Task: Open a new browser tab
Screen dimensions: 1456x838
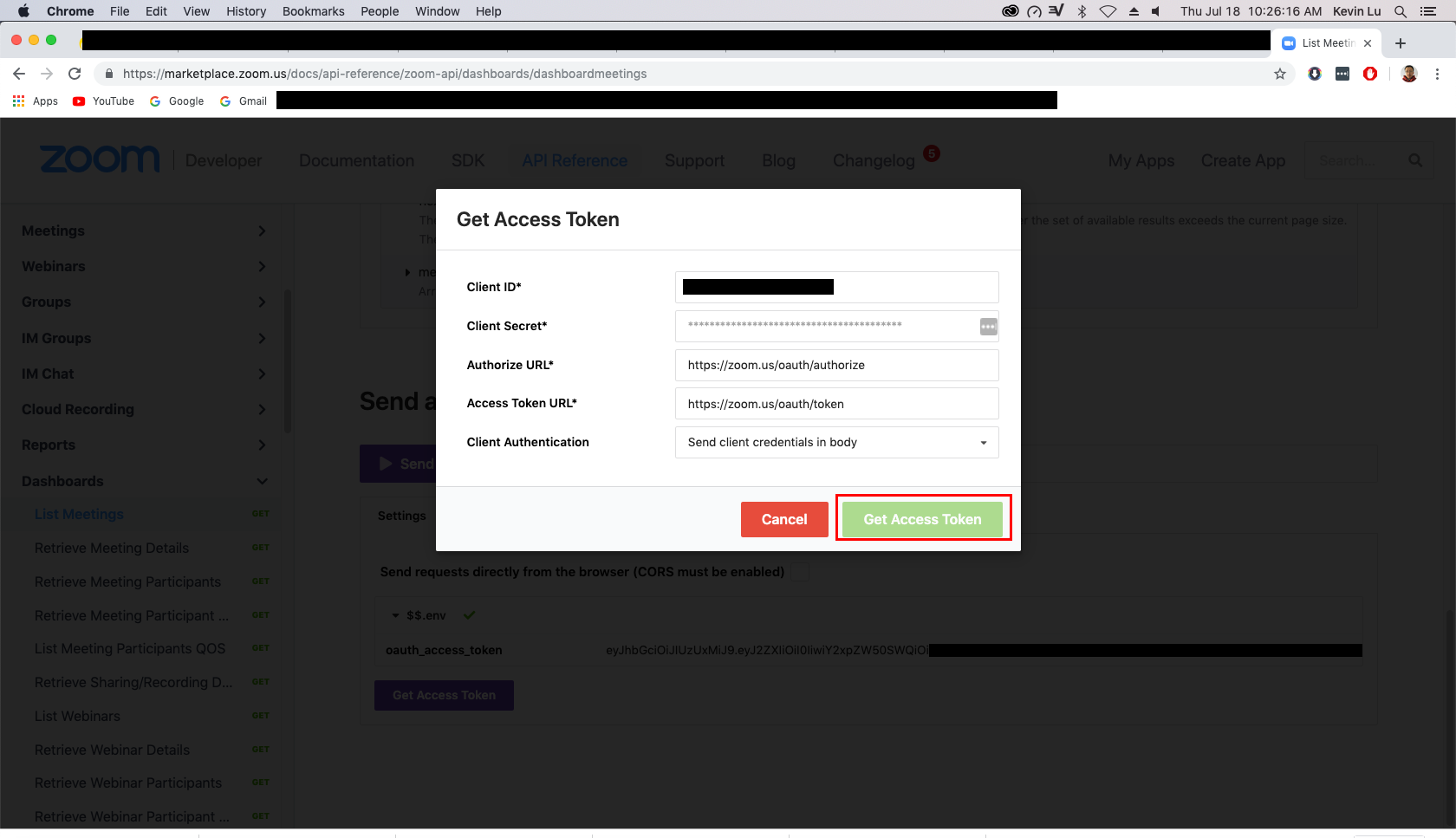Action: point(1401,43)
